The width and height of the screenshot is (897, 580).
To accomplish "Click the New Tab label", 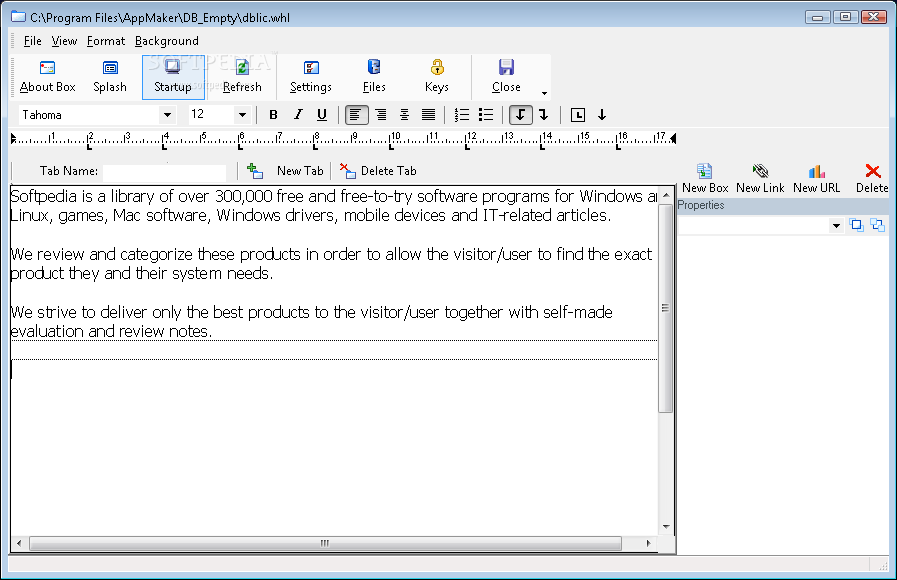I will click(300, 170).
